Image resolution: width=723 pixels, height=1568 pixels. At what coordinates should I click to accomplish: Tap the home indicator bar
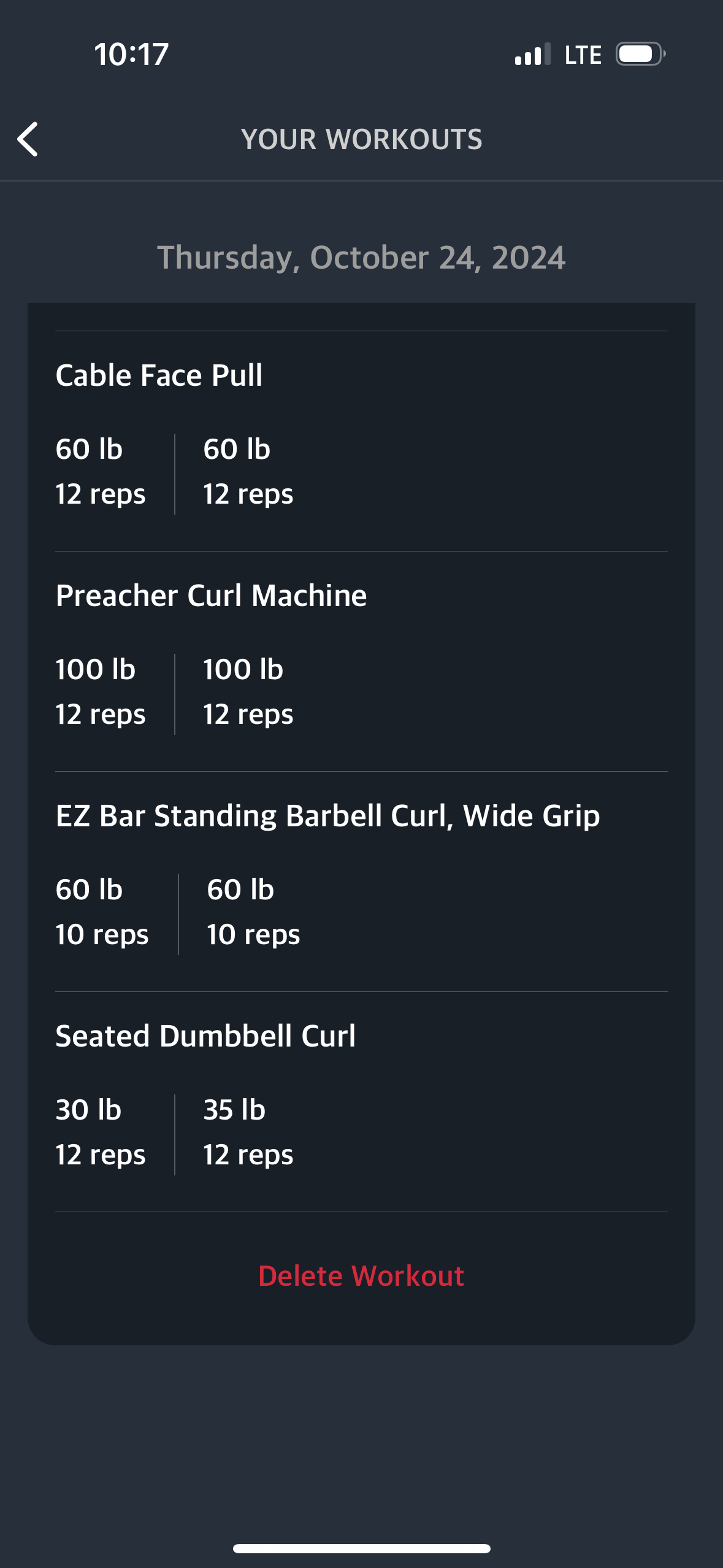click(361, 1548)
